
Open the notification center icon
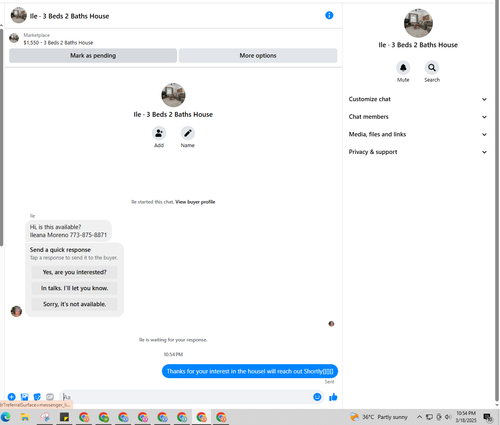pos(488,417)
